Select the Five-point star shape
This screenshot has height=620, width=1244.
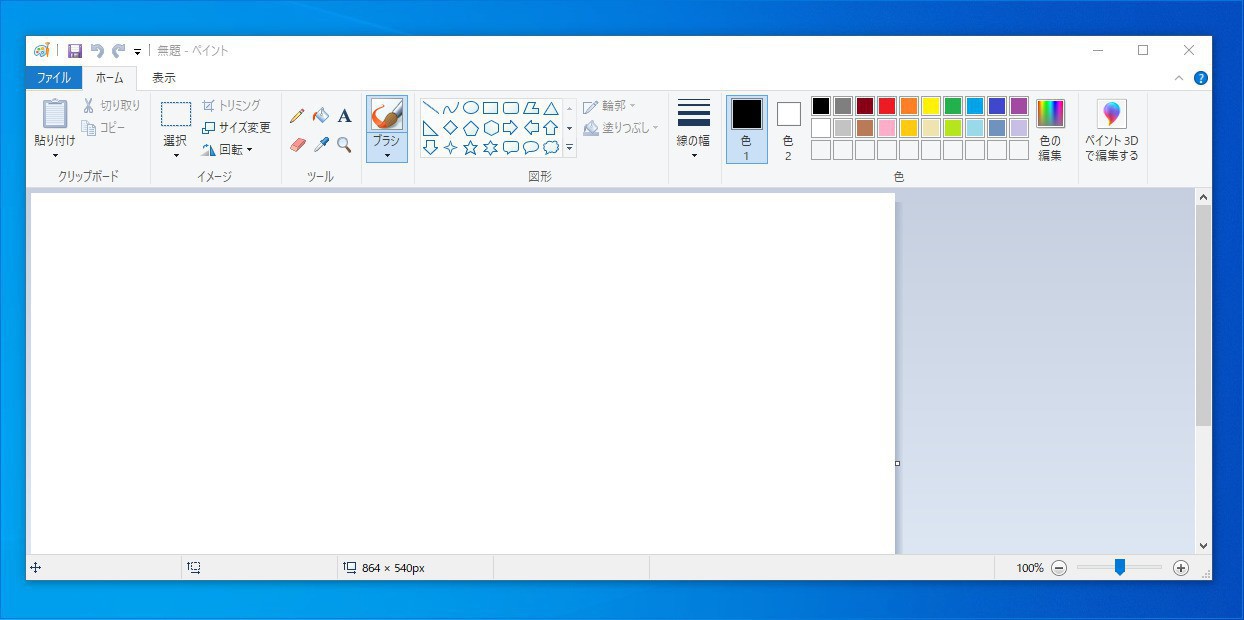click(x=470, y=148)
